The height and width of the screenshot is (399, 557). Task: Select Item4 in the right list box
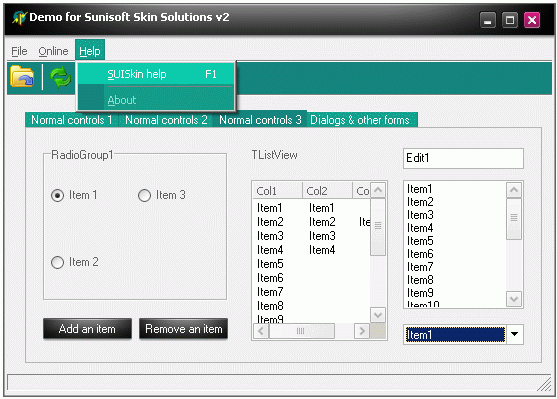420,228
